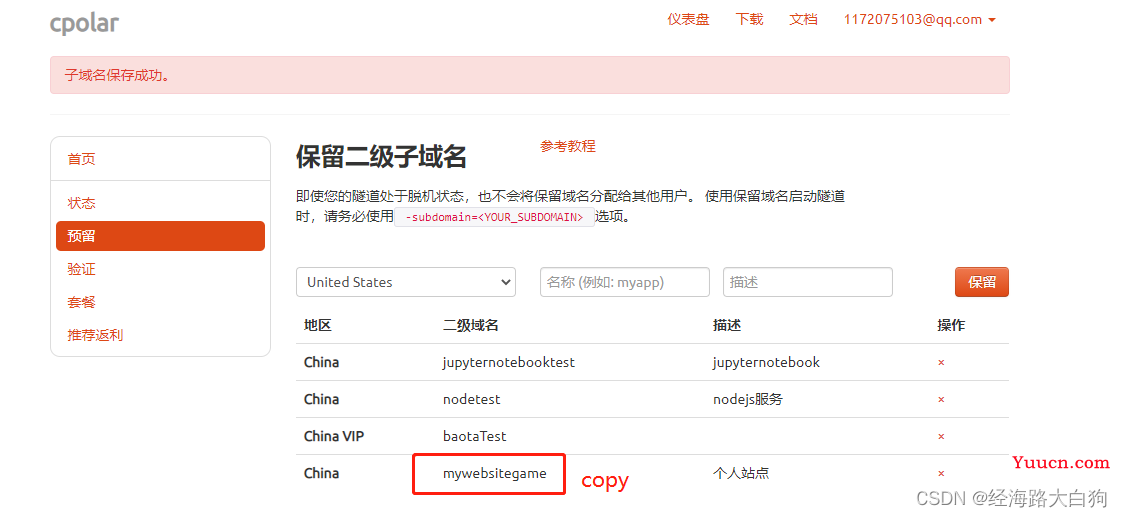Viewport: 1122px width, 517px height.
Task: Open the 文档 documentation link
Action: point(804,19)
